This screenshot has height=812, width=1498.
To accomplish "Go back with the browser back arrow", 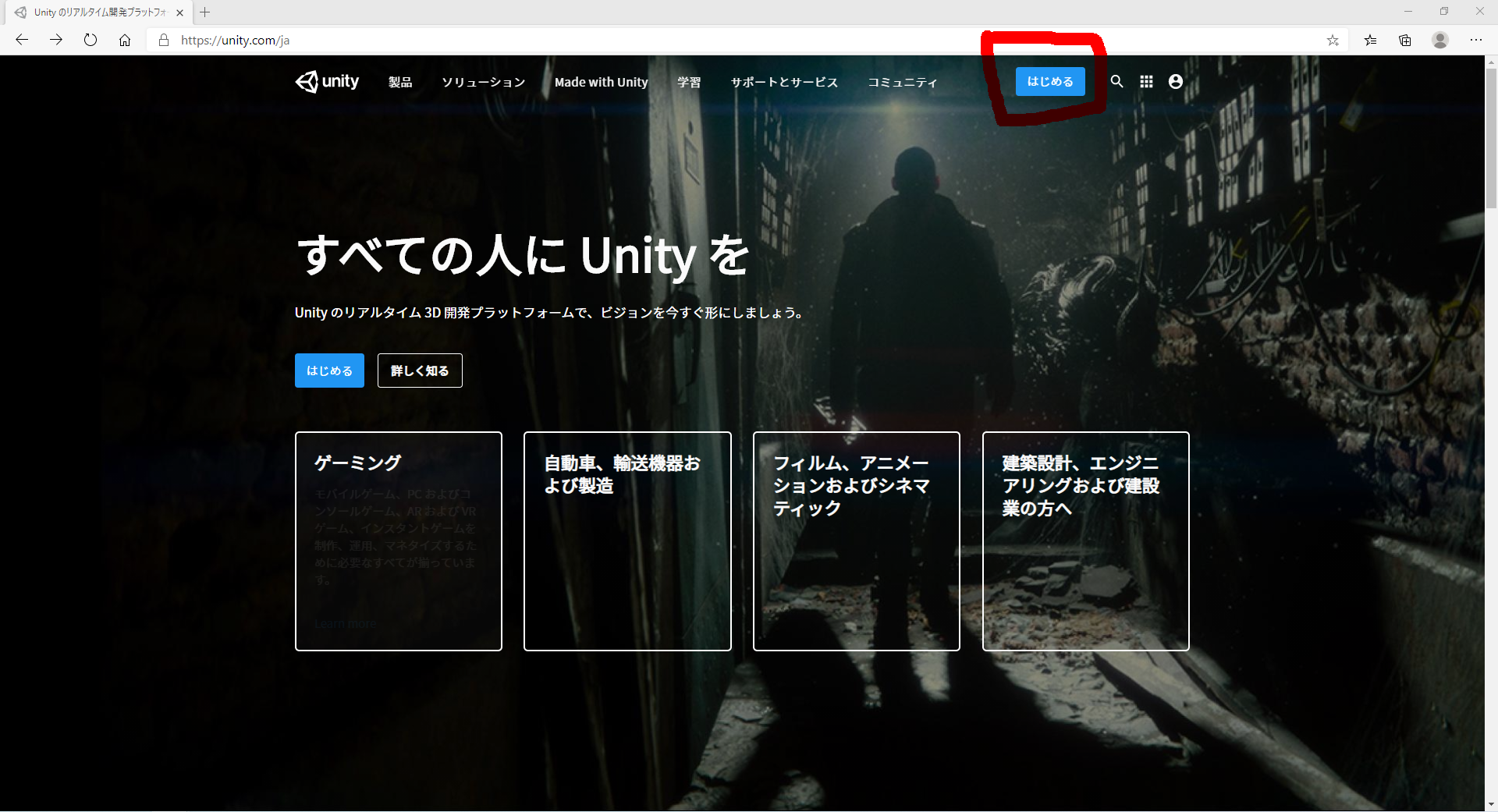I will coord(22,40).
